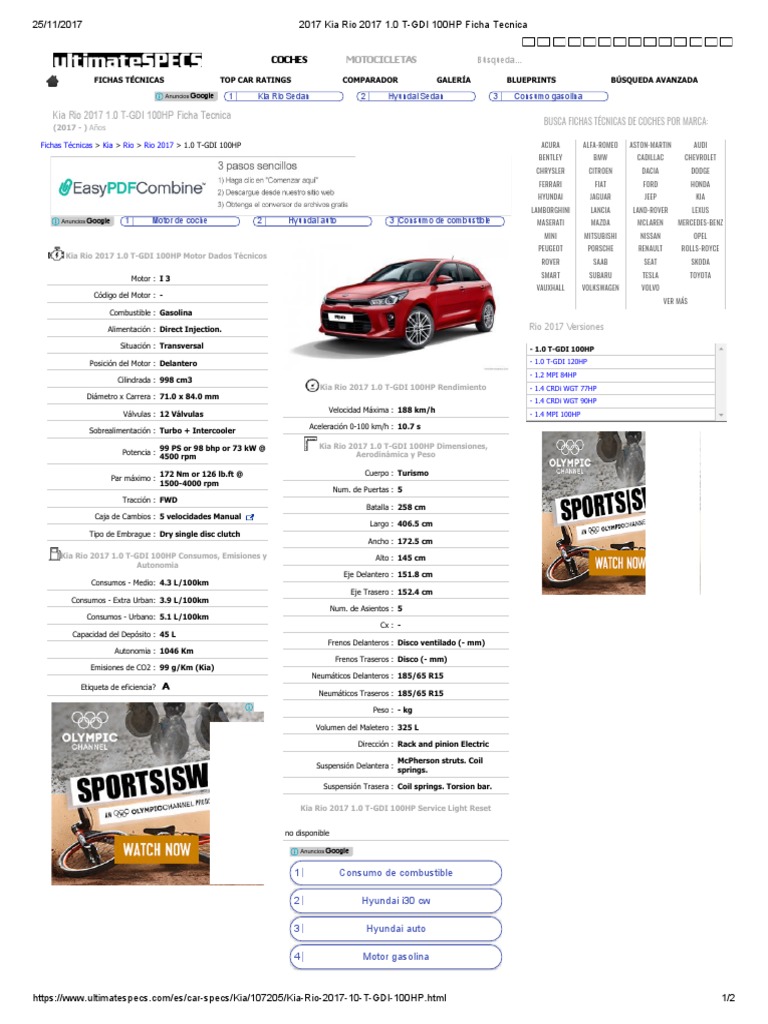Click bottom Hyundai auto ad button
The image size is (768, 1024).
click(x=396, y=929)
